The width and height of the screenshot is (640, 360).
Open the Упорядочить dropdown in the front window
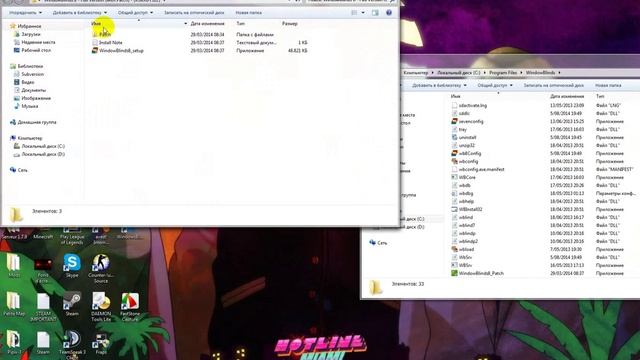(25, 13)
